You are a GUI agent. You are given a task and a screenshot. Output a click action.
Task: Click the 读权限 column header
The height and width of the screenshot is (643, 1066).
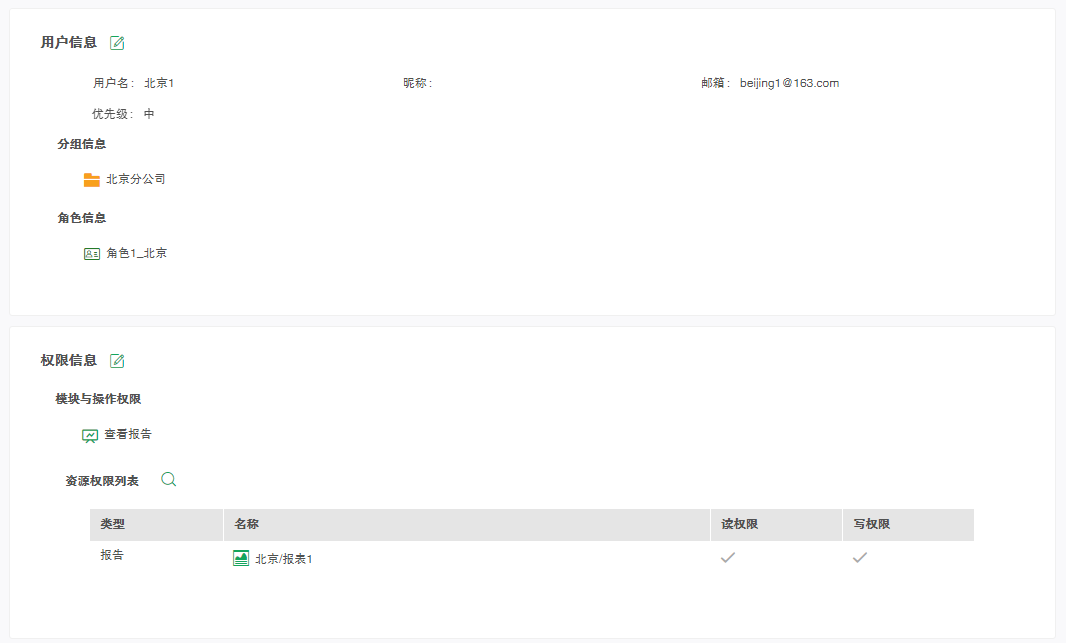coord(740,524)
